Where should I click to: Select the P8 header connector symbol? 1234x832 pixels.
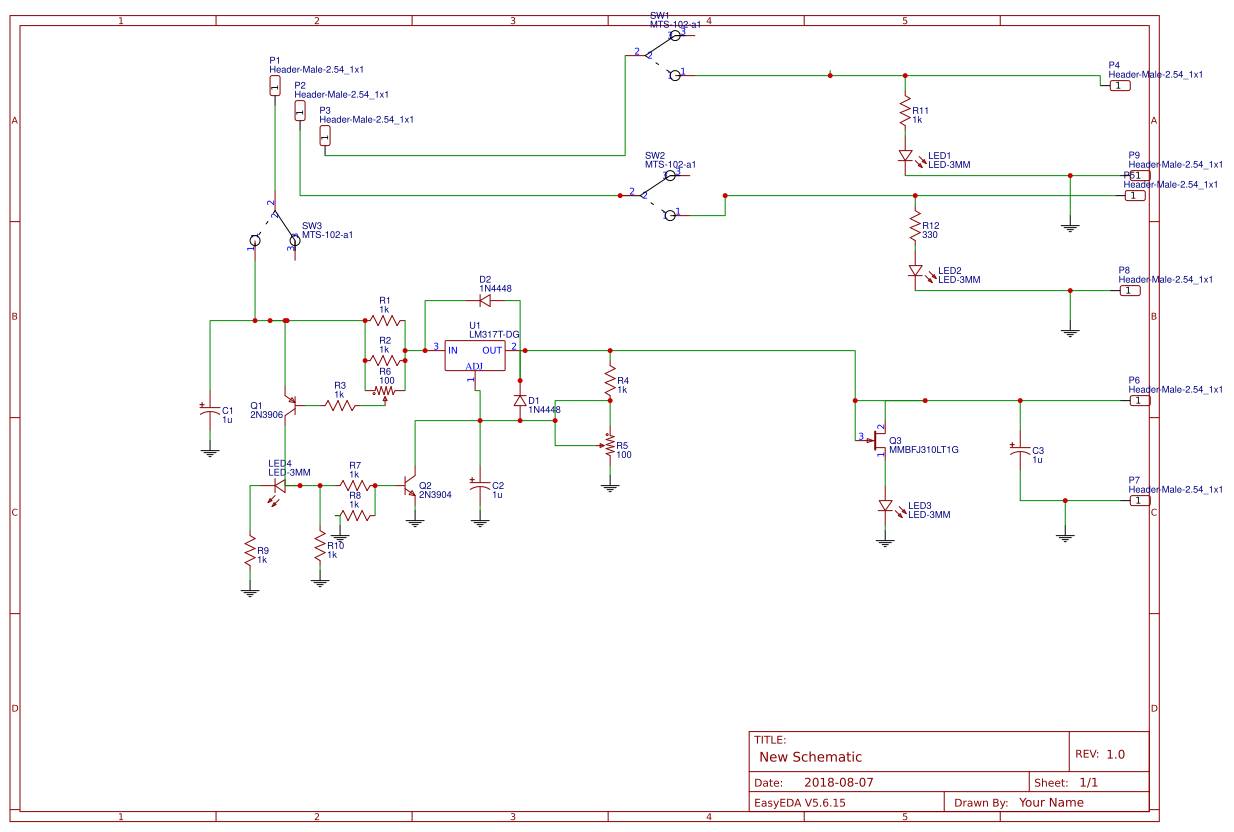pyautogui.click(x=1130, y=291)
